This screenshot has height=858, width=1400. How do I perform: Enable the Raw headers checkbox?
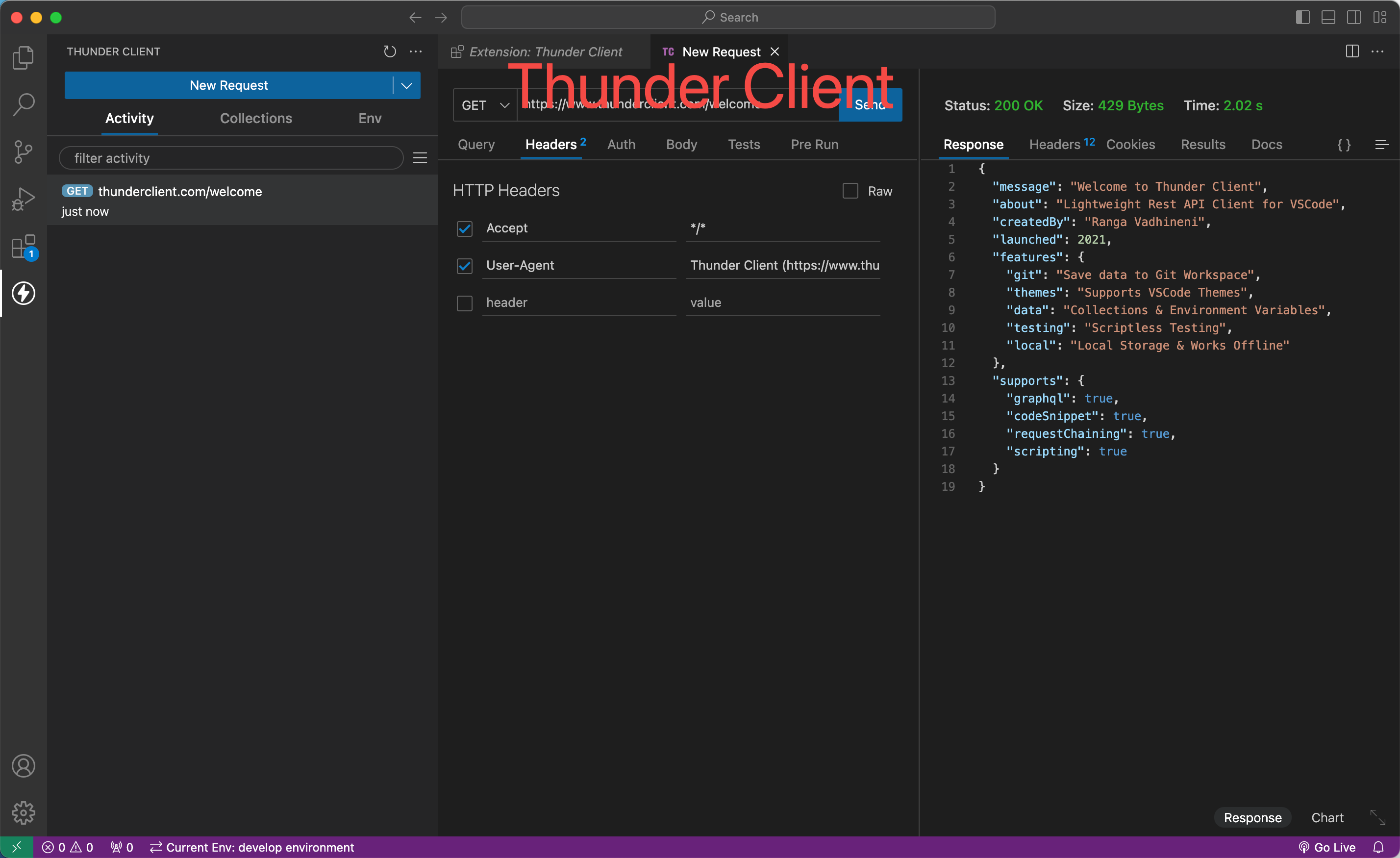click(x=850, y=191)
